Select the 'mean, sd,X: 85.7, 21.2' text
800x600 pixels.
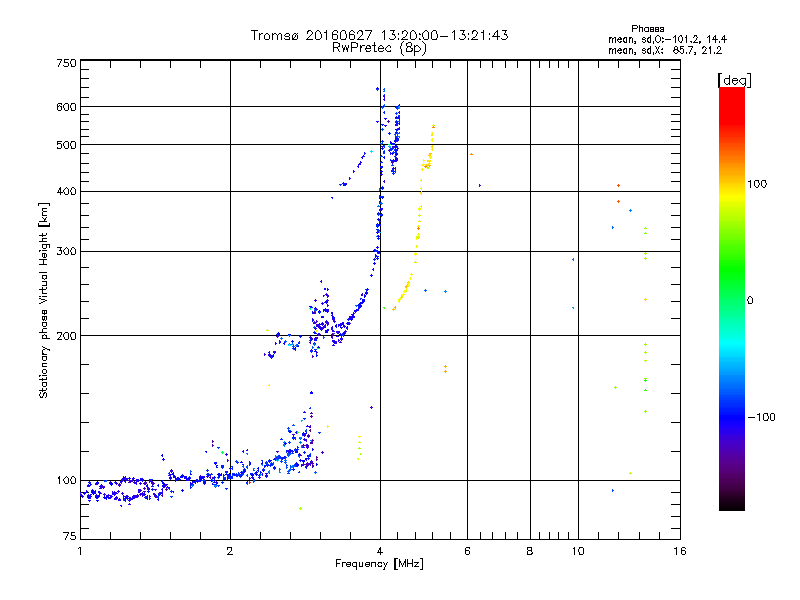(665, 50)
